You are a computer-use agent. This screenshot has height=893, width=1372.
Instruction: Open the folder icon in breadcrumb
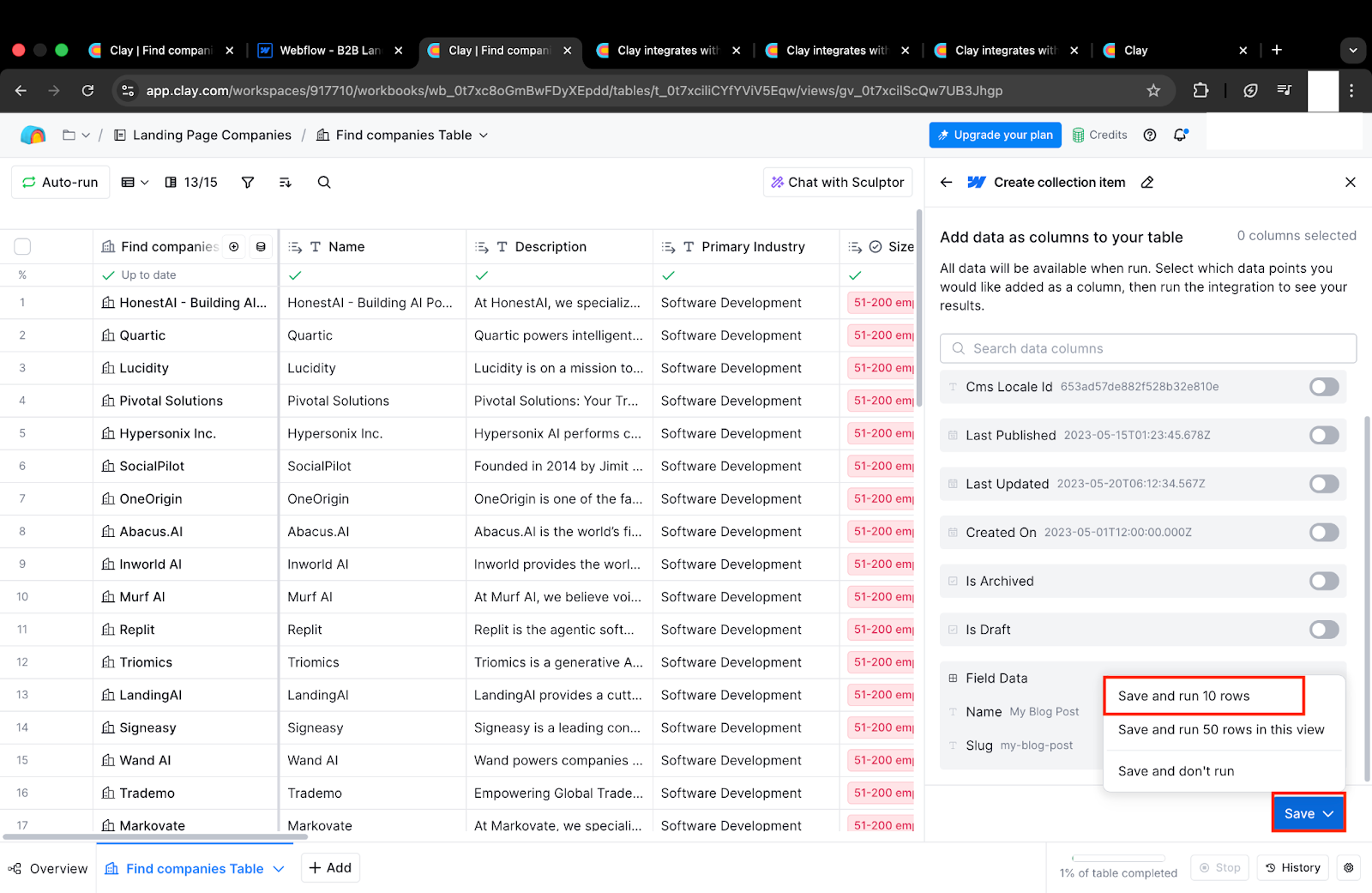coord(69,135)
